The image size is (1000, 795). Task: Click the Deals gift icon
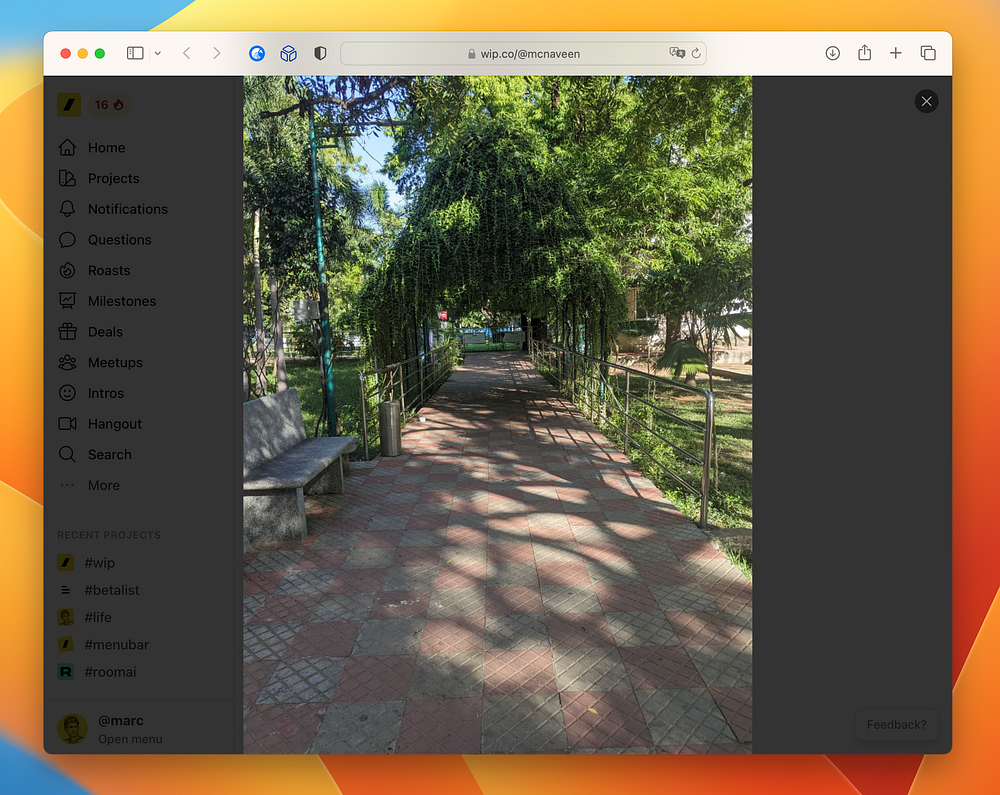click(x=67, y=332)
